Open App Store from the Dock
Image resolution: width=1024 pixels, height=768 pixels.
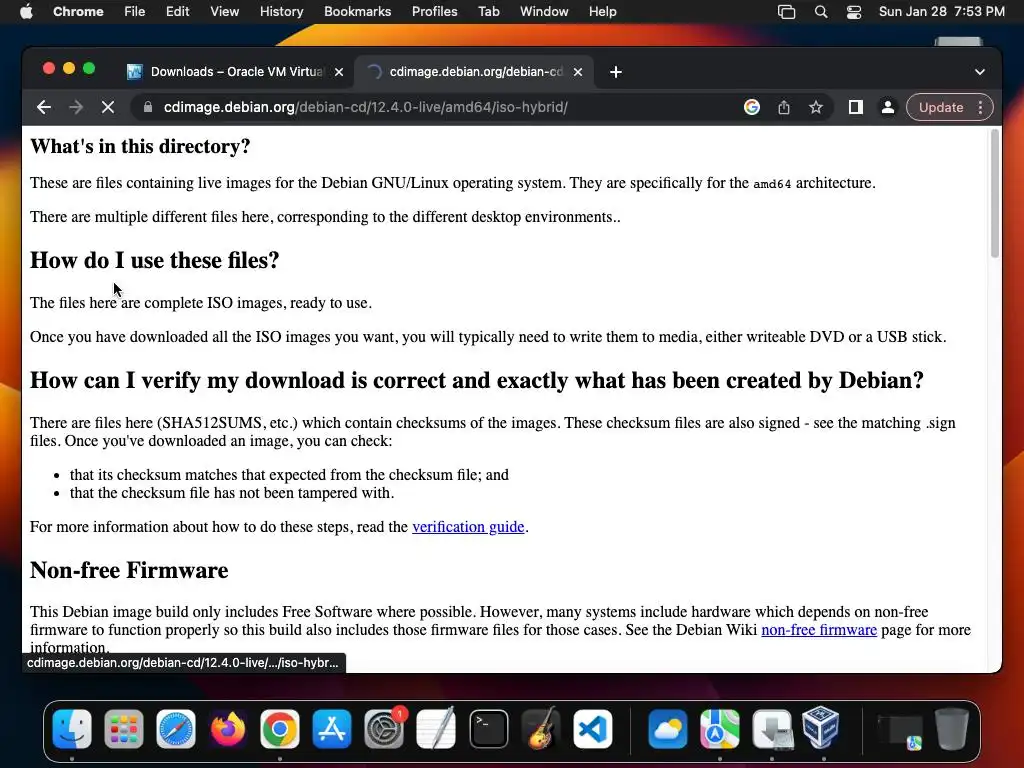click(332, 729)
